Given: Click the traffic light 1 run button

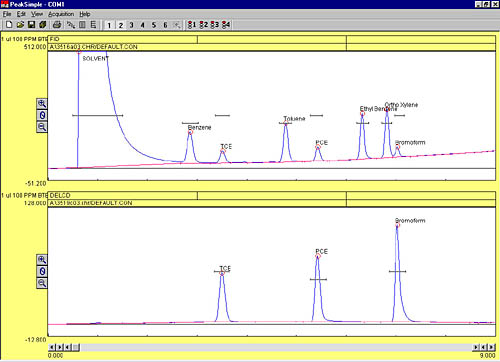Looking at the screenshot, I should point(192,25).
